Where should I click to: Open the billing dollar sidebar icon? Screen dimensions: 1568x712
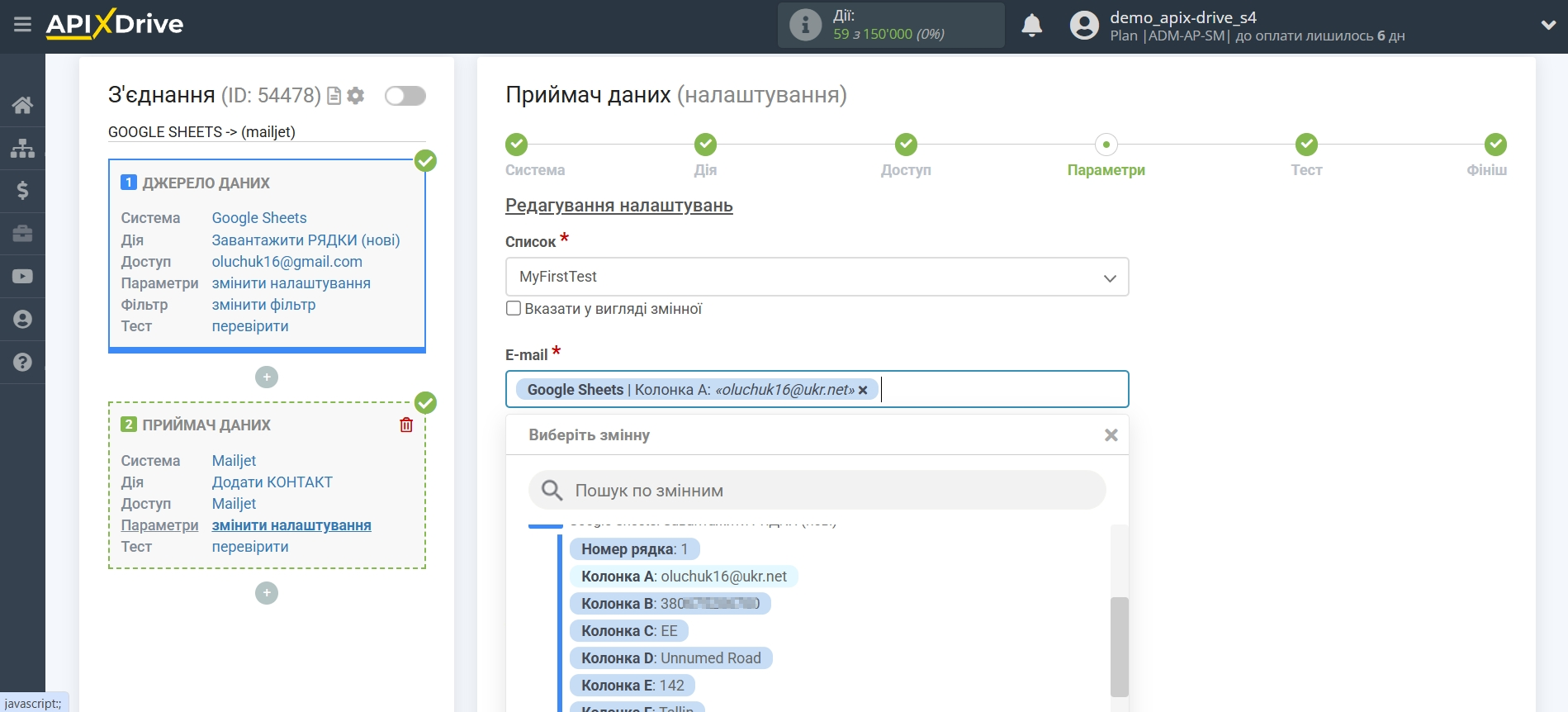[x=22, y=191]
